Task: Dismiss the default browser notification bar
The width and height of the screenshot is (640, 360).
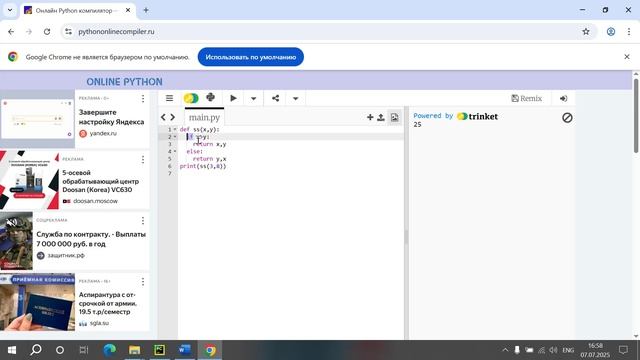Action: click(627, 57)
